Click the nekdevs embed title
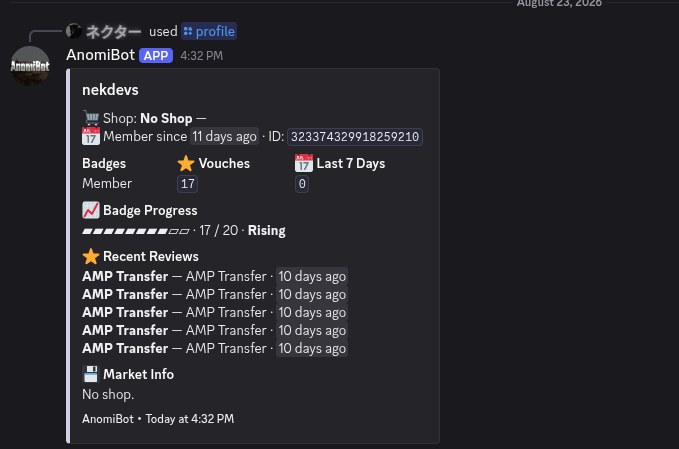This screenshot has height=449, width=679. 110,90
